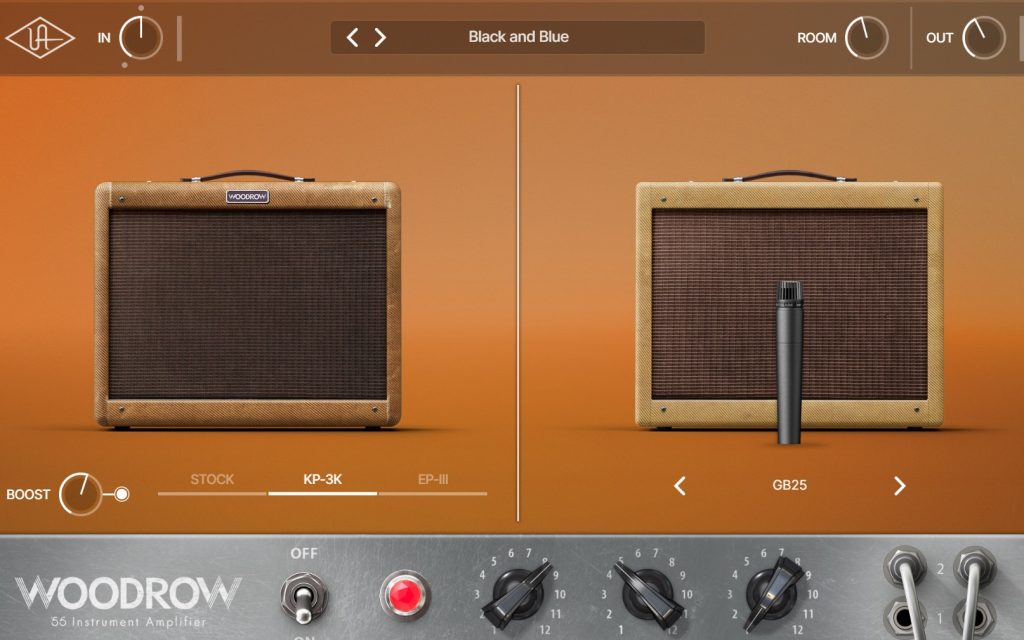The height and width of the screenshot is (640, 1024).
Task: Click the OUT level knob
Action: pyautogui.click(x=983, y=38)
